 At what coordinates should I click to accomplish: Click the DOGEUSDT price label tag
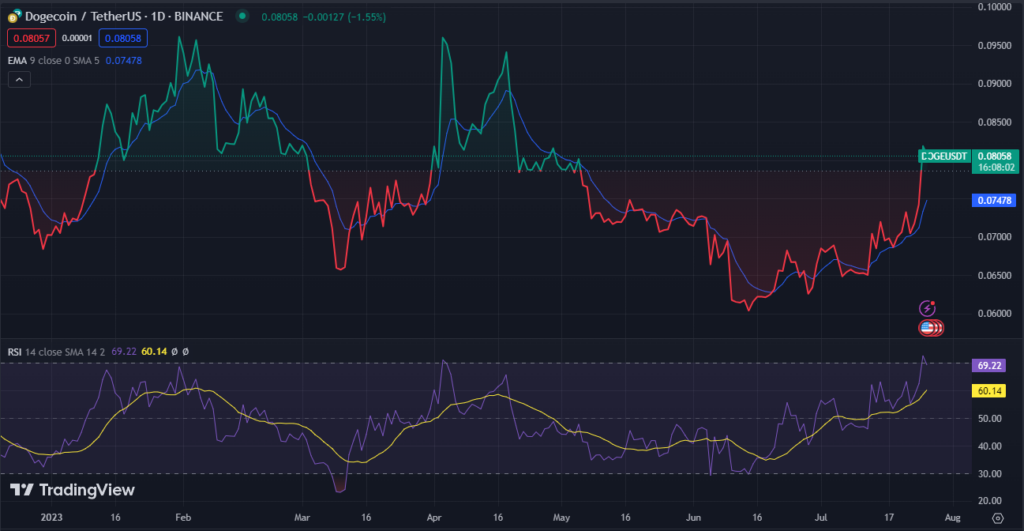pos(944,156)
